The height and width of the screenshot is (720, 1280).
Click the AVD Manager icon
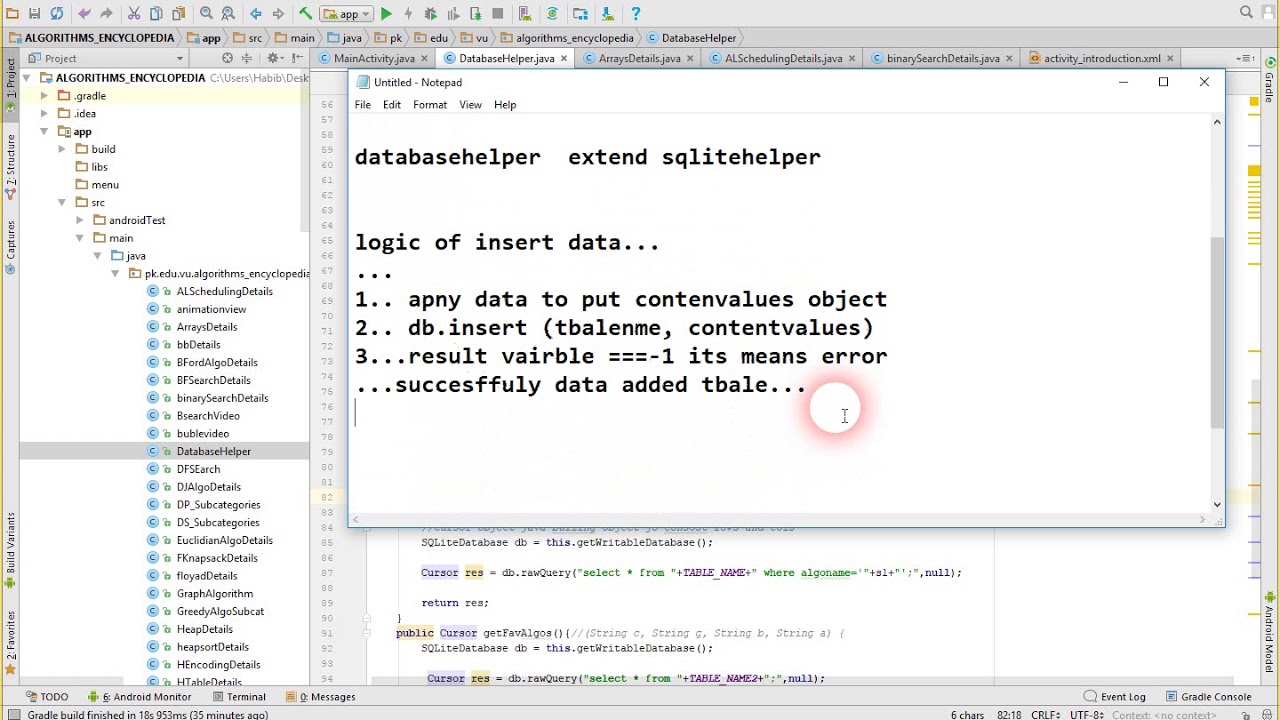(524, 14)
